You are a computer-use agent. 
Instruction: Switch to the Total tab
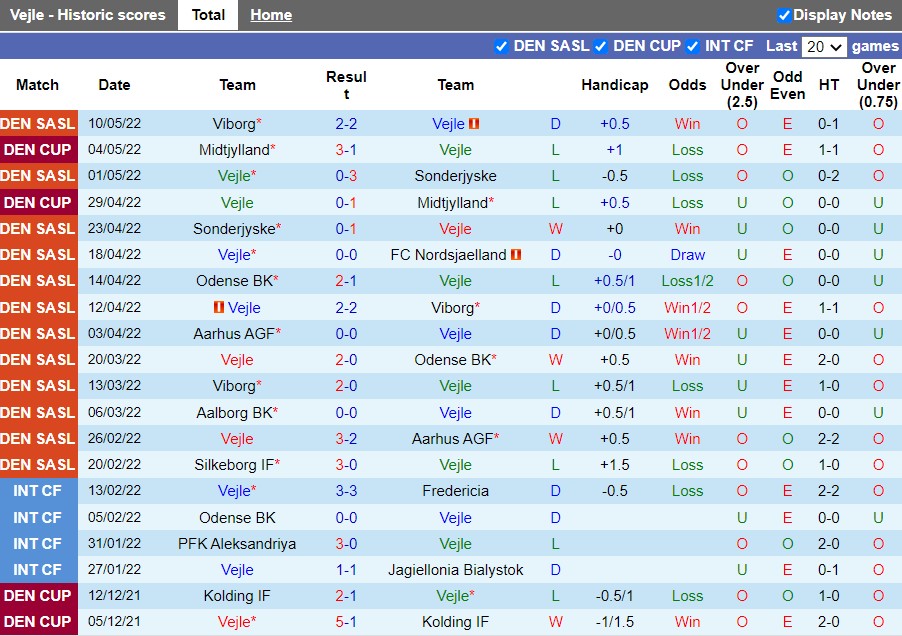(208, 15)
